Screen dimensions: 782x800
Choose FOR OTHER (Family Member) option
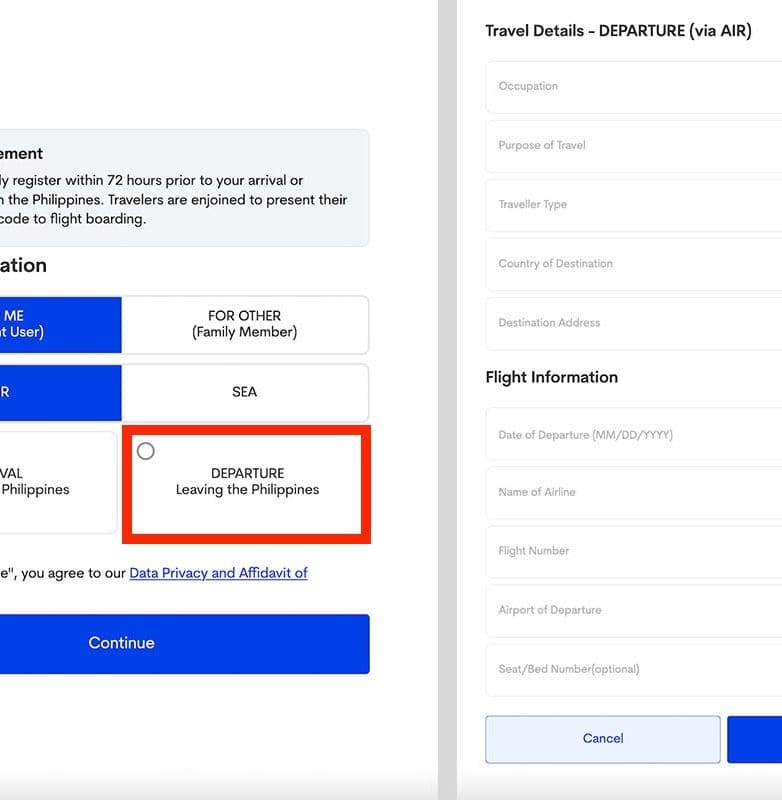245,324
